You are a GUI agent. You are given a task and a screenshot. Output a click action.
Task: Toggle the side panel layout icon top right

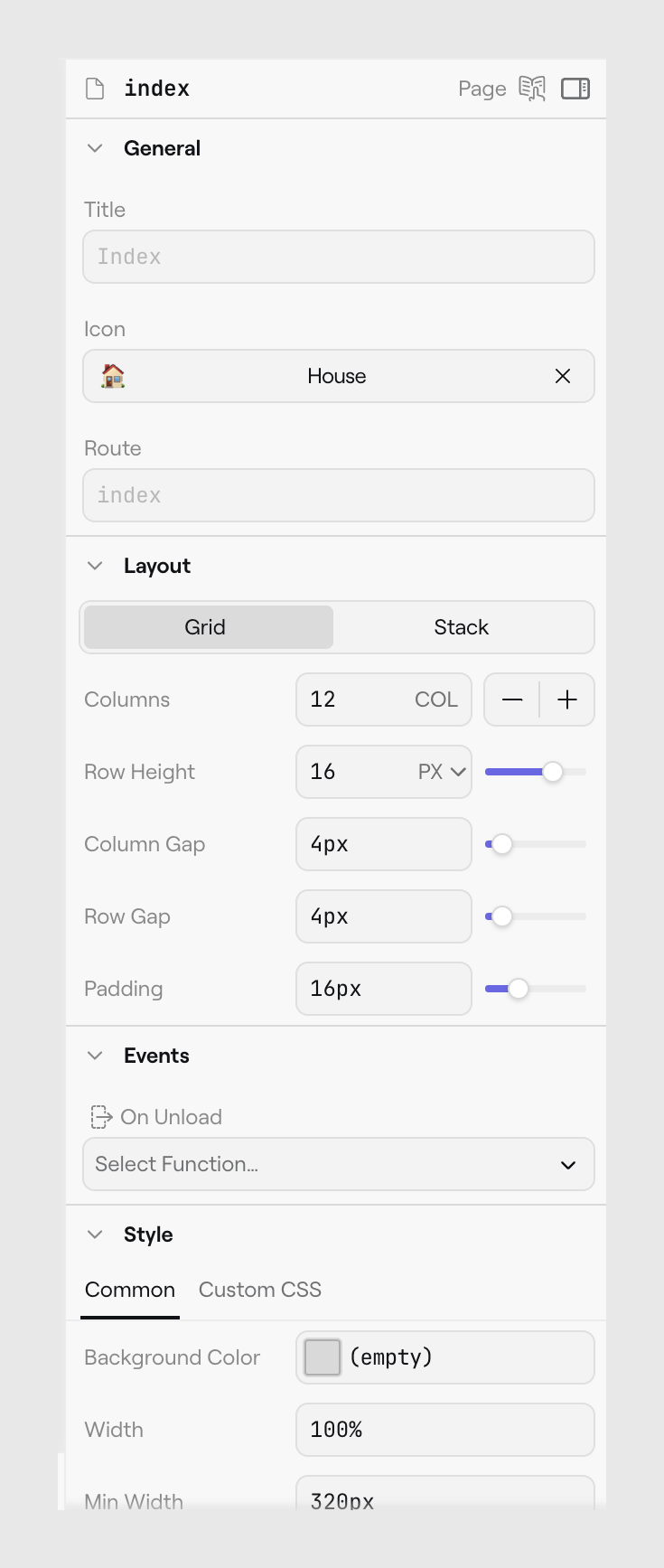[x=575, y=89]
